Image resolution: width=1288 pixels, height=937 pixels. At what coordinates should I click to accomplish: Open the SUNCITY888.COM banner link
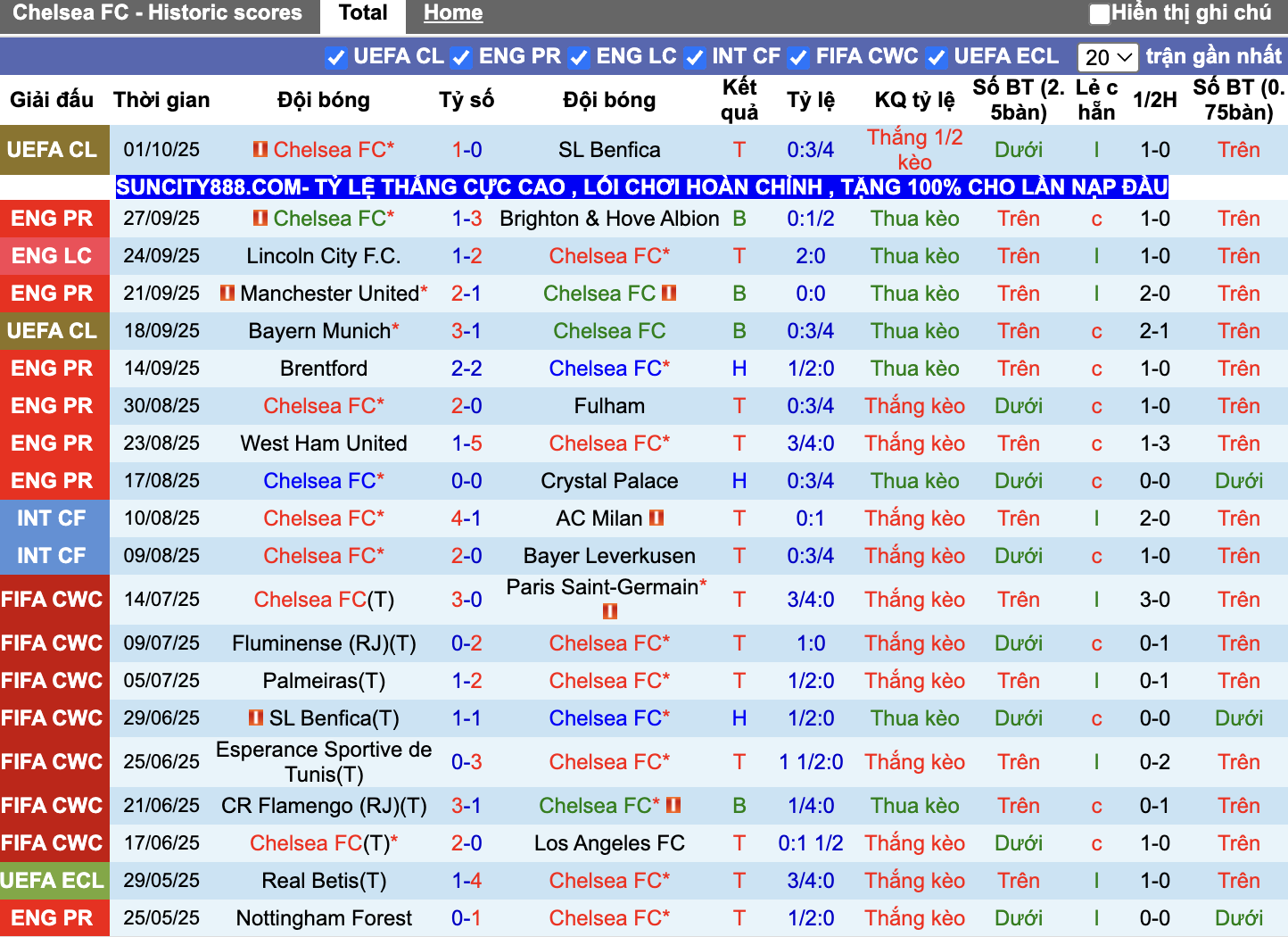coord(642,187)
